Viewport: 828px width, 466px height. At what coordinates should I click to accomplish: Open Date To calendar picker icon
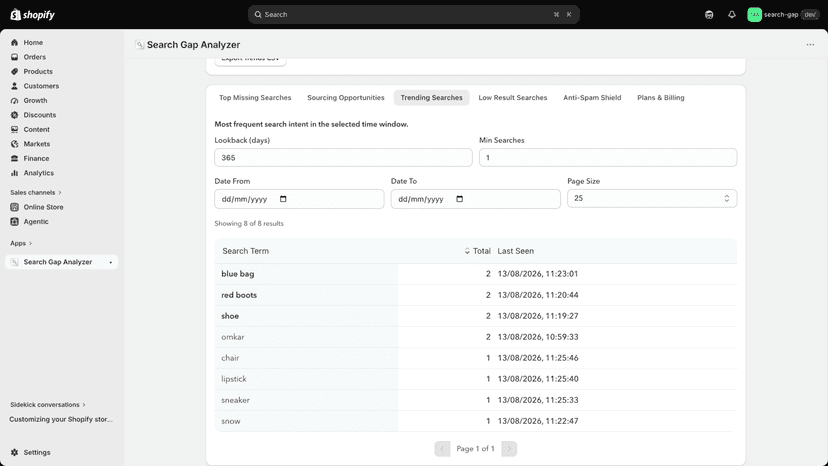click(459, 199)
